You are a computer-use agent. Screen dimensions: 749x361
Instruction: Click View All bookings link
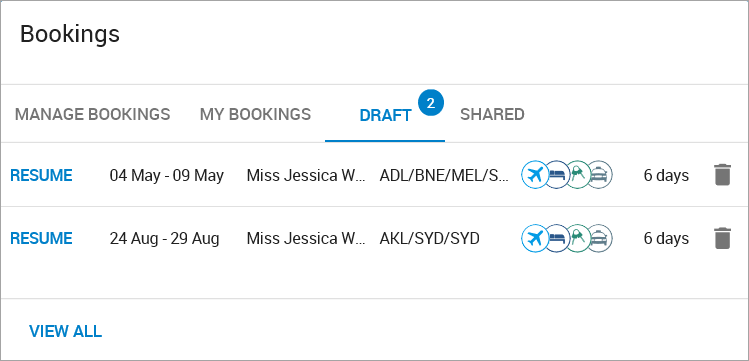pyautogui.click(x=65, y=331)
